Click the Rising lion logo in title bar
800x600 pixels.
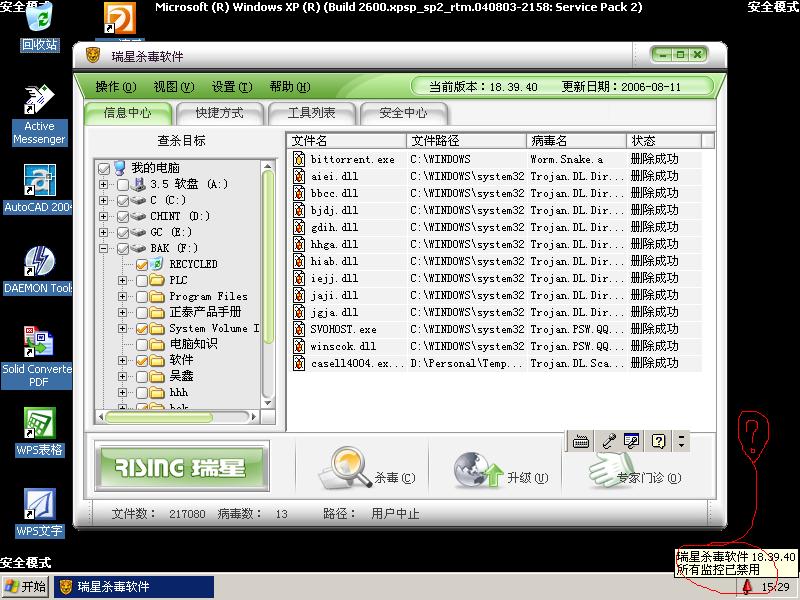click(93, 55)
